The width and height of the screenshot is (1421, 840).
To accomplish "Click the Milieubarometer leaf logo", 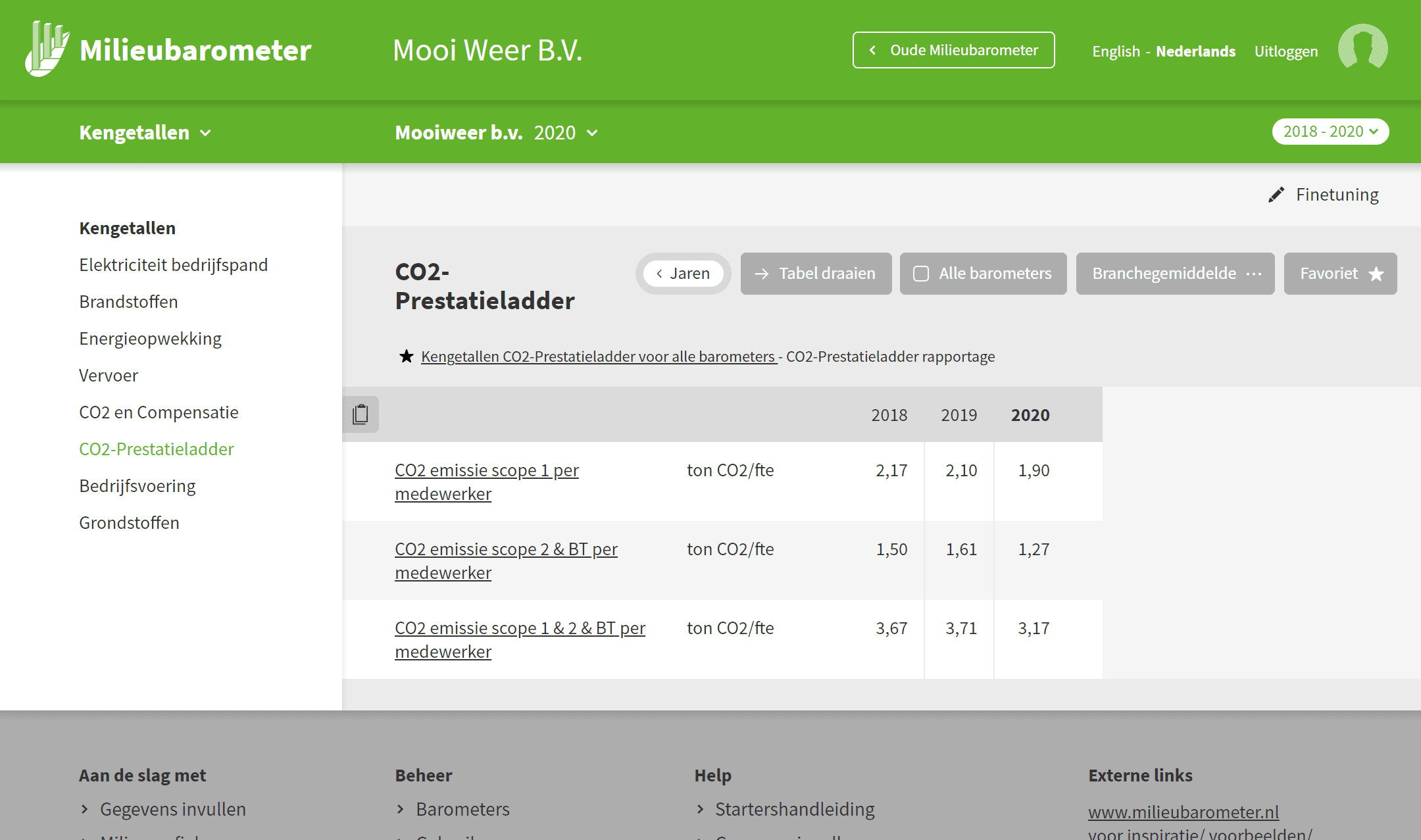I will click(x=47, y=49).
